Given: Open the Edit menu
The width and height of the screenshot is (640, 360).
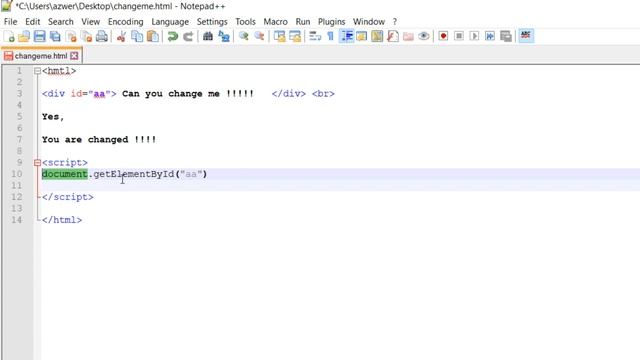Looking at the screenshot, I should (x=33, y=22).
